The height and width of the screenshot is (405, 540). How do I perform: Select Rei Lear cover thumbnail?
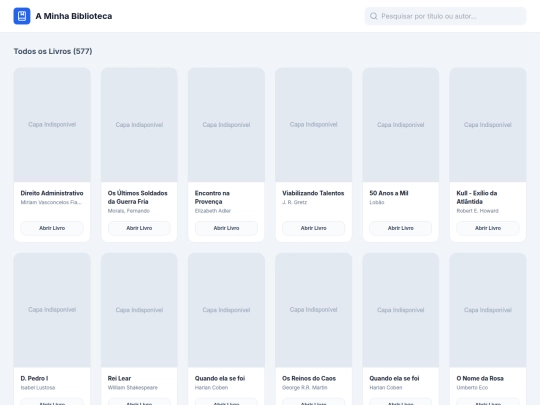pyautogui.click(x=139, y=310)
